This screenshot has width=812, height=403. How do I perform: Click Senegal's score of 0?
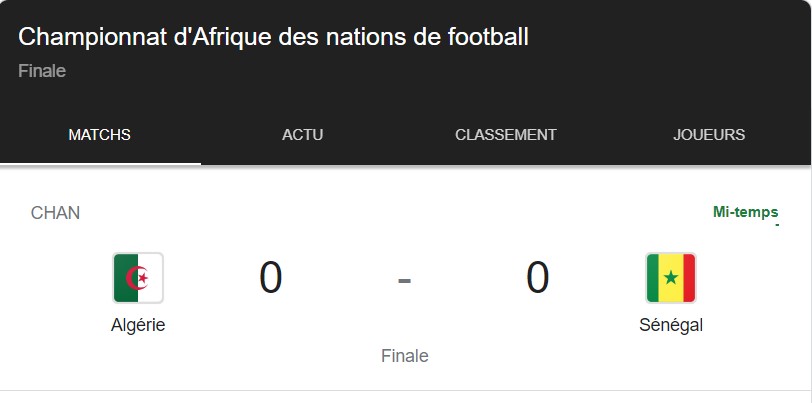click(538, 277)
